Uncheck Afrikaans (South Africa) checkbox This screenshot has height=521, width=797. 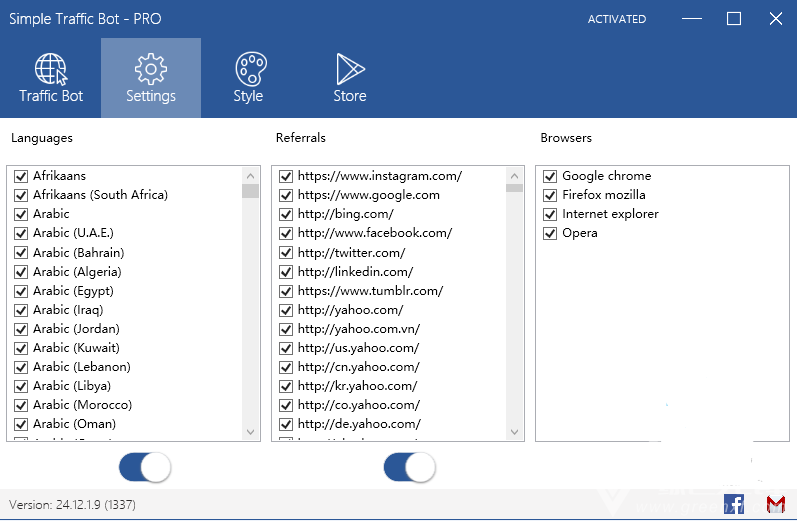tap(21, 195)
